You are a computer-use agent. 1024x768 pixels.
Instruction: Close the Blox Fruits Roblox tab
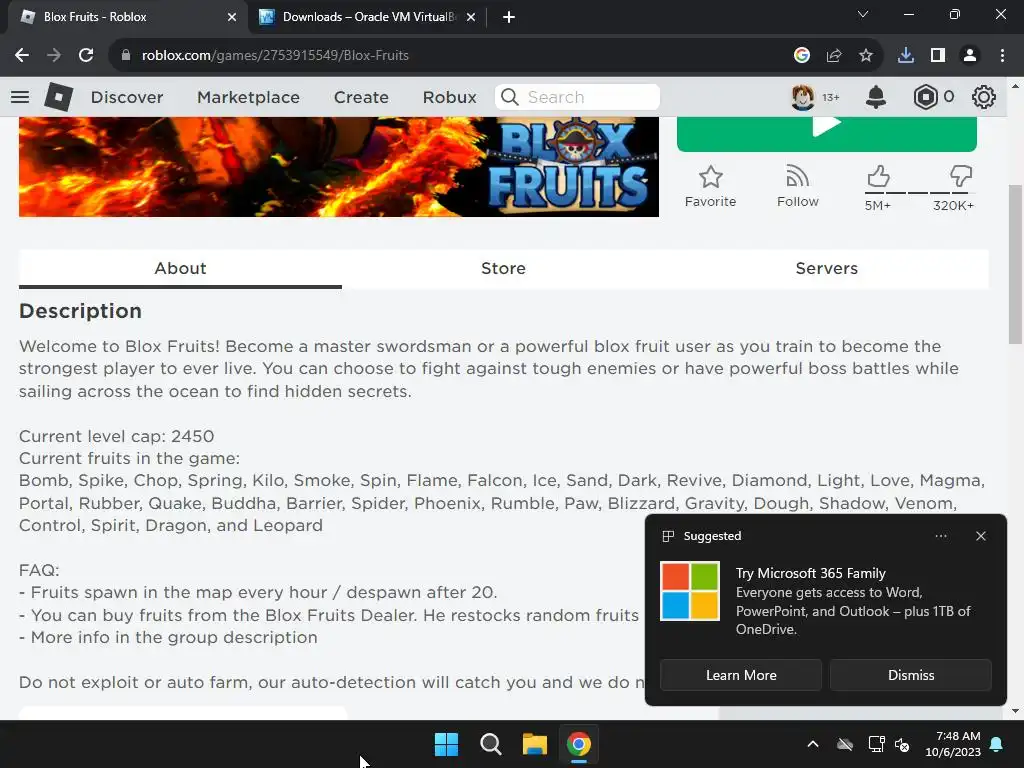(232, 17)
